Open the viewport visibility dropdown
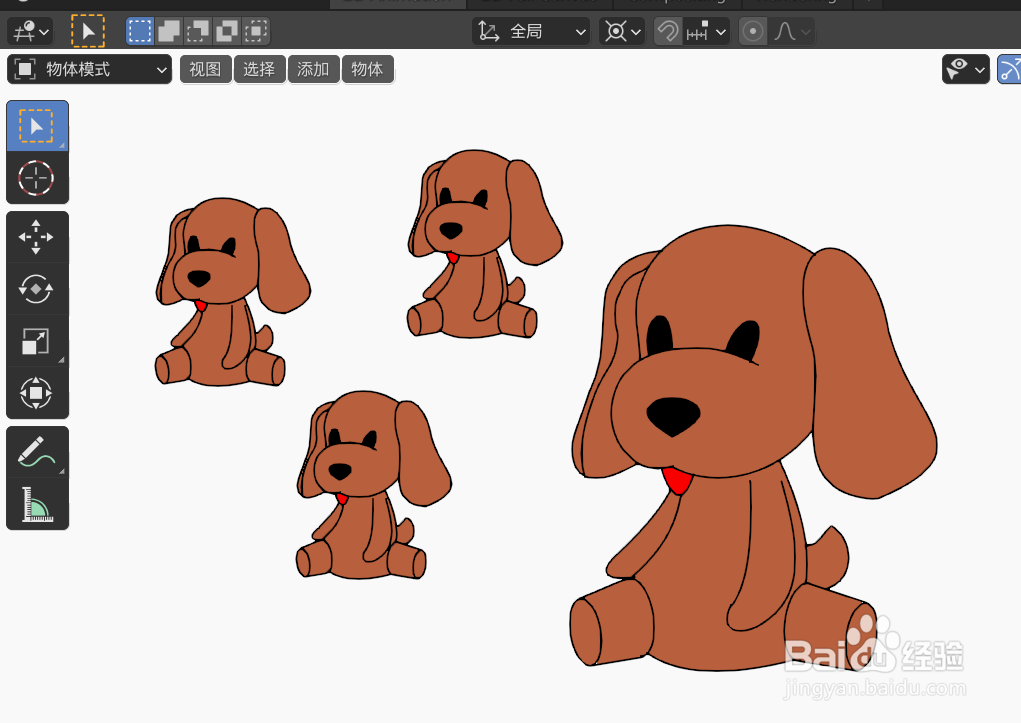The height and width of the screenshot is (723, 1021). pos(966,69)
